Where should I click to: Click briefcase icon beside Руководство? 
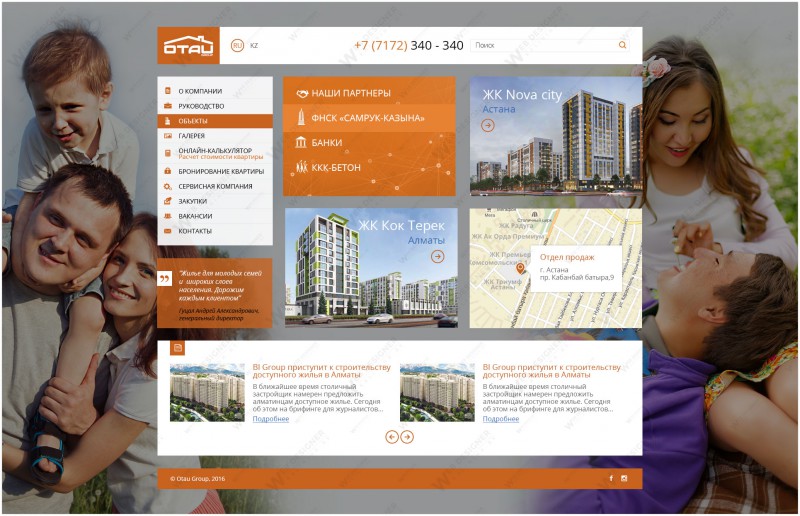tap(167, 106)
